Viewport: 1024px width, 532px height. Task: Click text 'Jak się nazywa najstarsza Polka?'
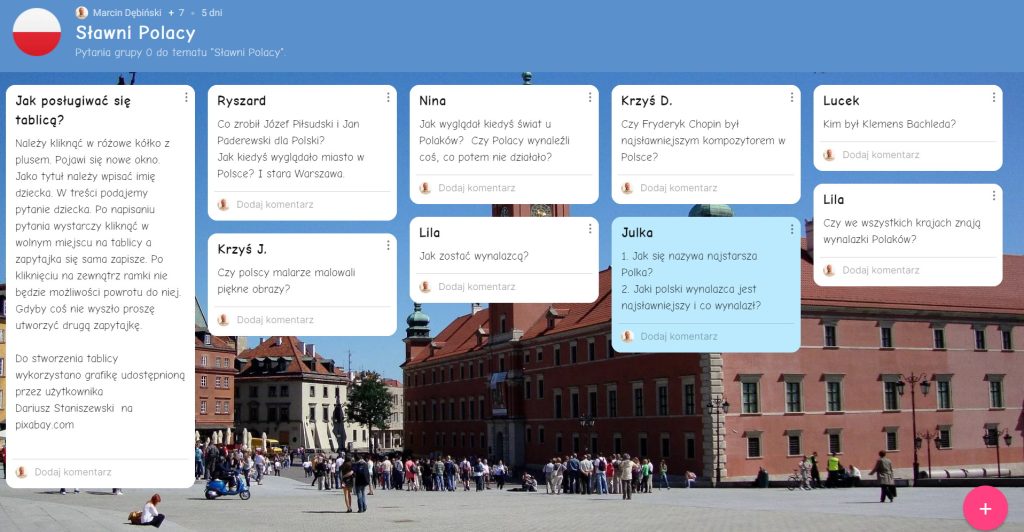[x=689, y=264]
